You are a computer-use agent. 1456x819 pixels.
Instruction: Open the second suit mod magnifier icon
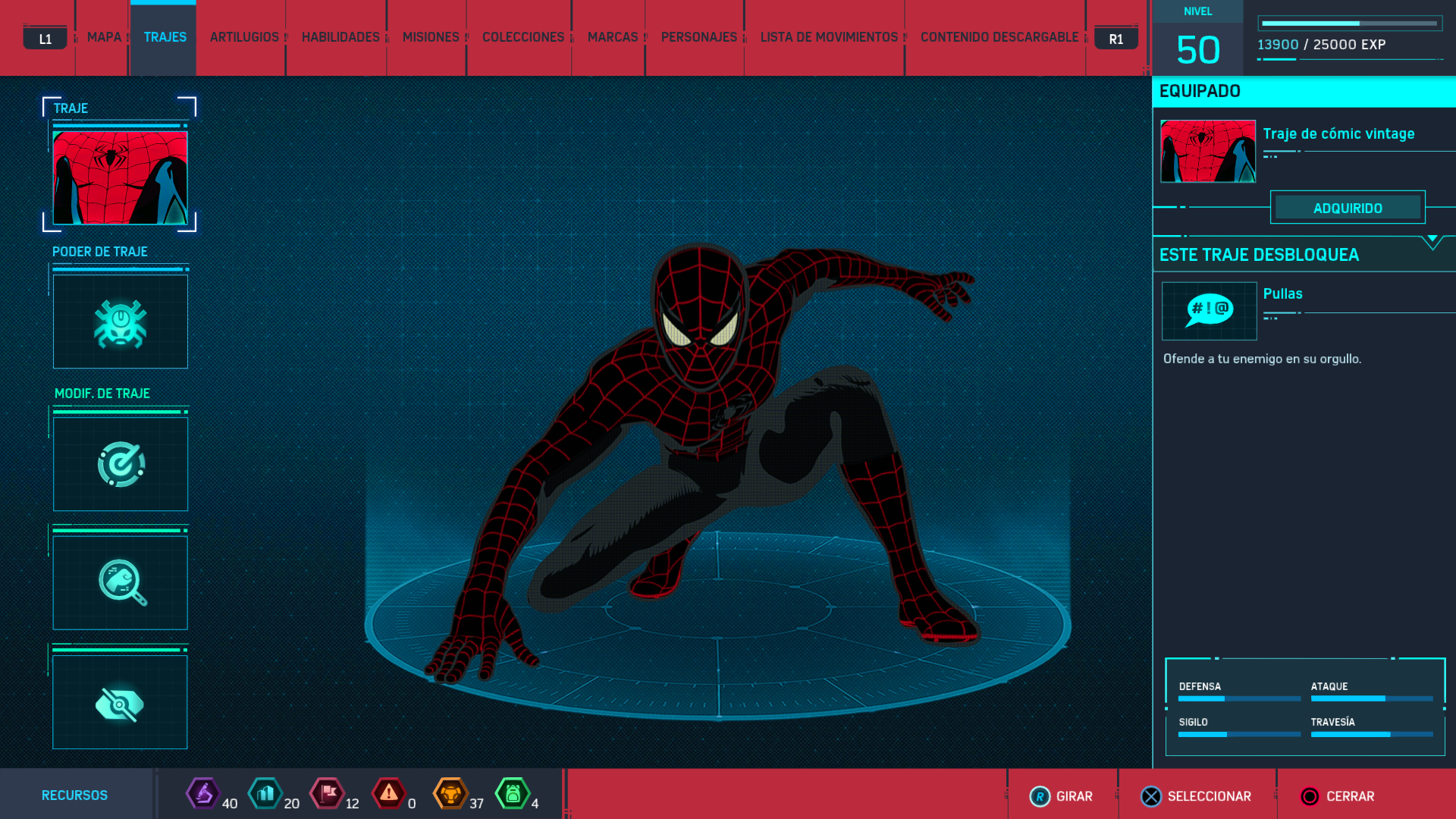[x=121, y=582]
